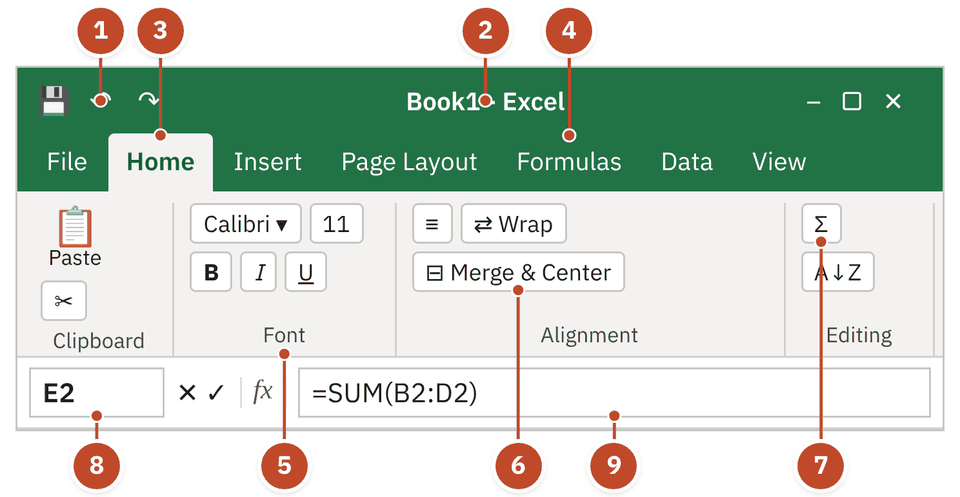
Task: Click the Name Box showing E2
Action: (97, 392)
